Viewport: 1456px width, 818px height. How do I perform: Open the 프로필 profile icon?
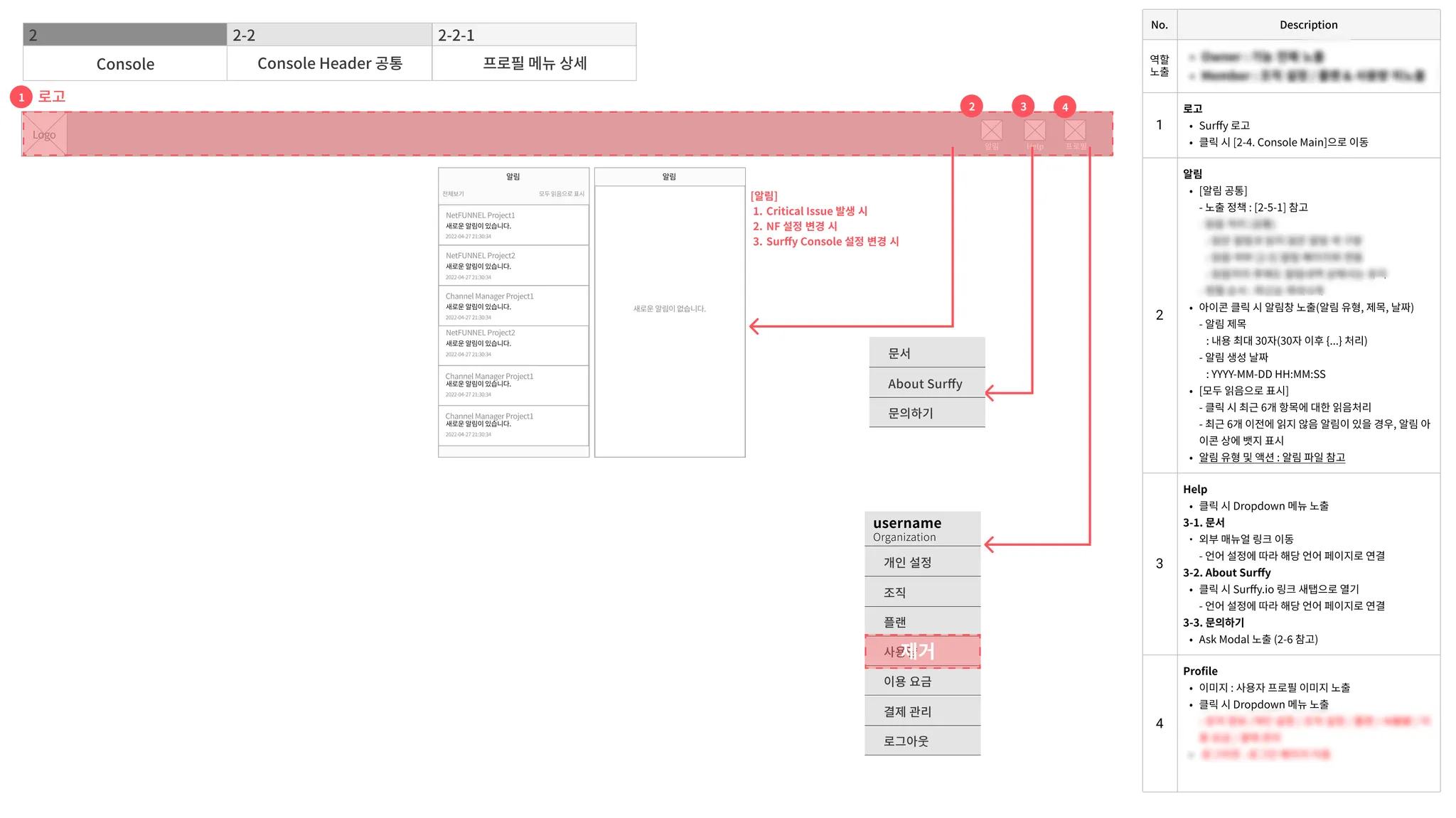point(1075,131)
